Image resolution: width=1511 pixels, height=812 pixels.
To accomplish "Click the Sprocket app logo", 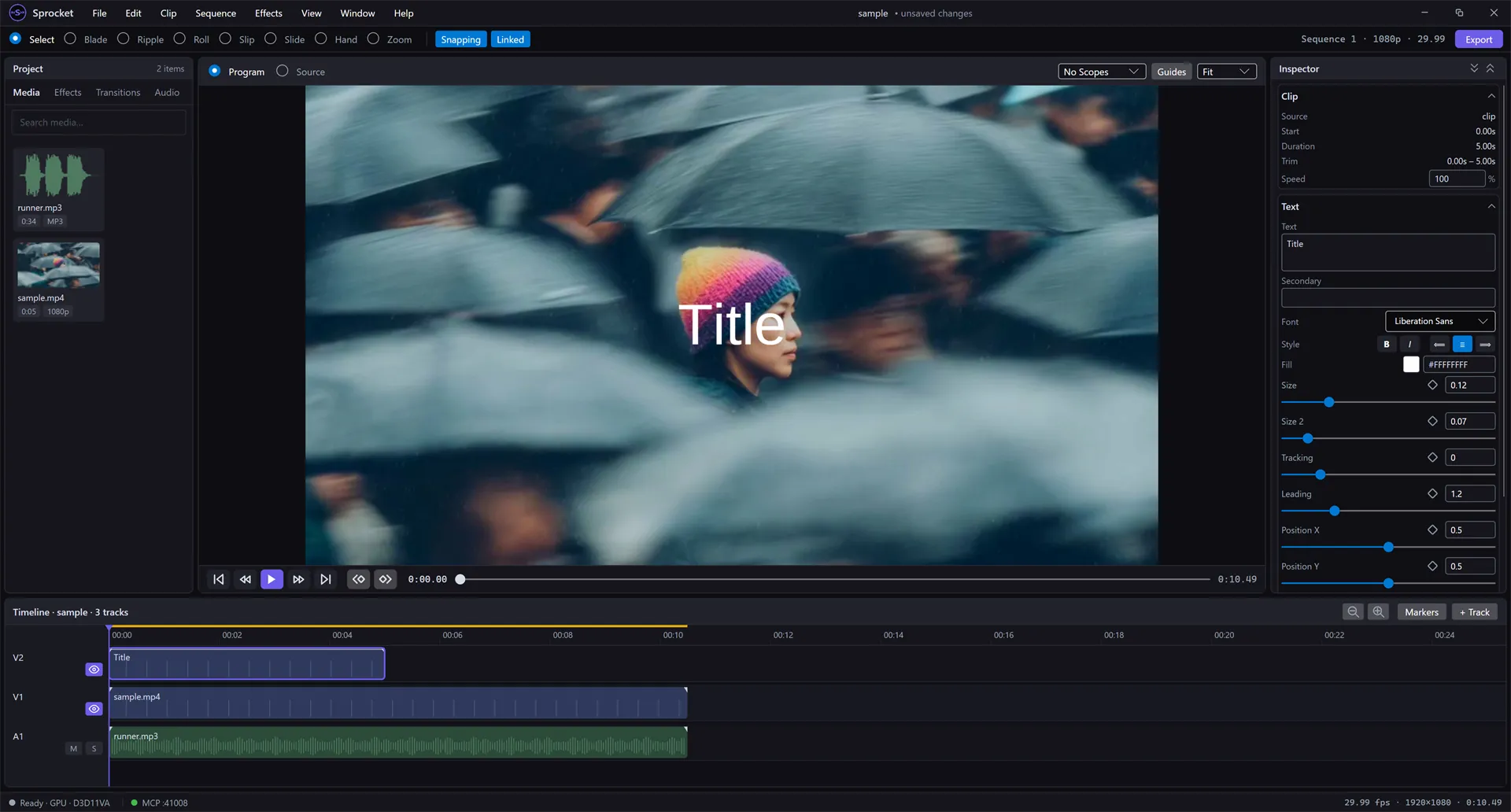I will [x=17, y=13].
